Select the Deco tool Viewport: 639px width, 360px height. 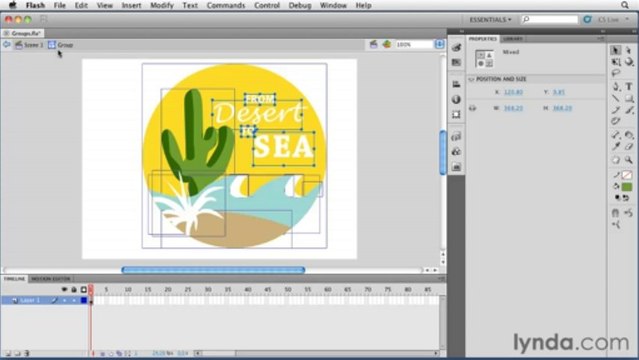click(615, 121)
